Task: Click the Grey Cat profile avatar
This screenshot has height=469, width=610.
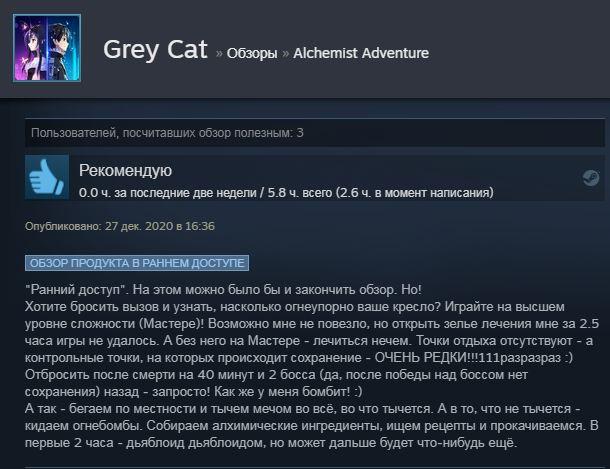Action: pyautogui.click(x=47, y=48)
